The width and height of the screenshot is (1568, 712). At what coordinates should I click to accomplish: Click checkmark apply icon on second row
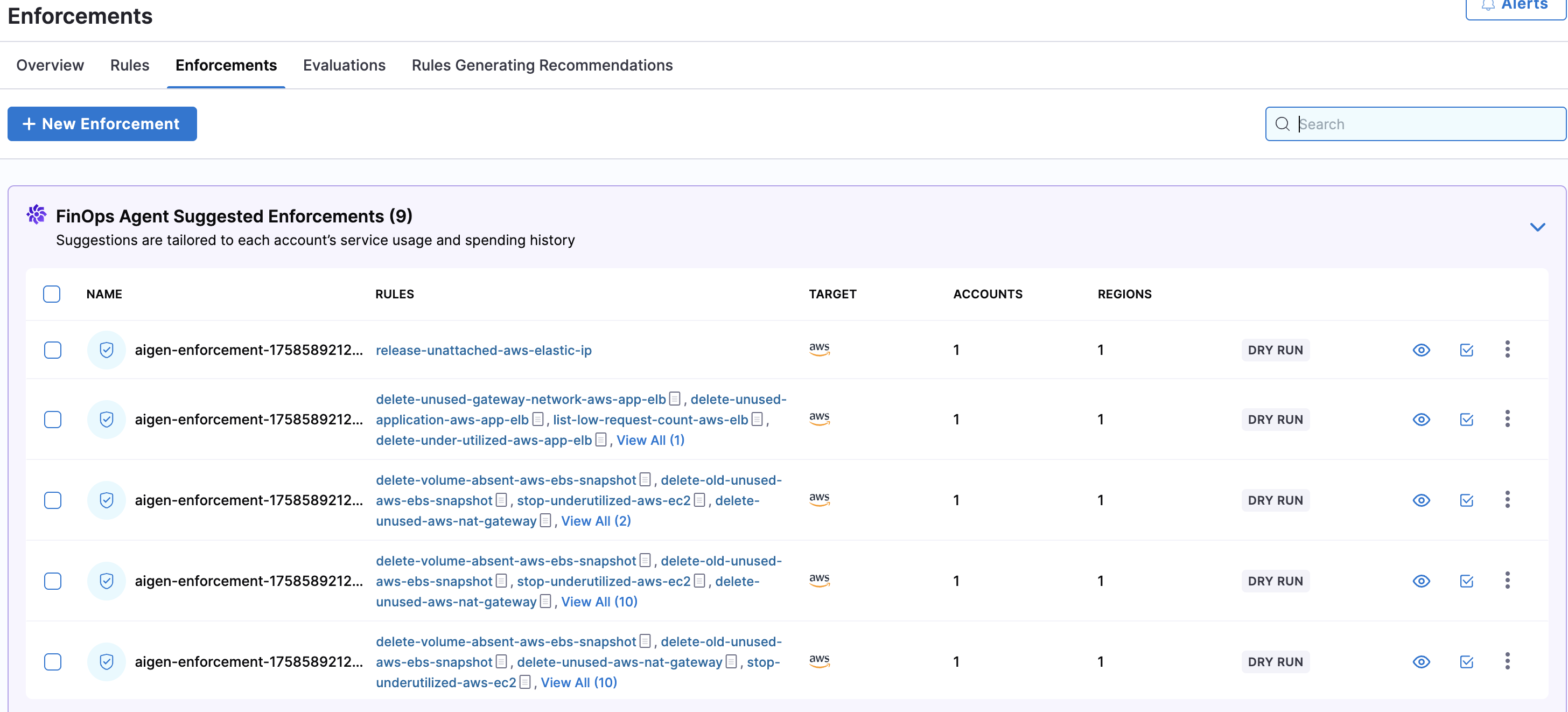[x=1466, y=420]
